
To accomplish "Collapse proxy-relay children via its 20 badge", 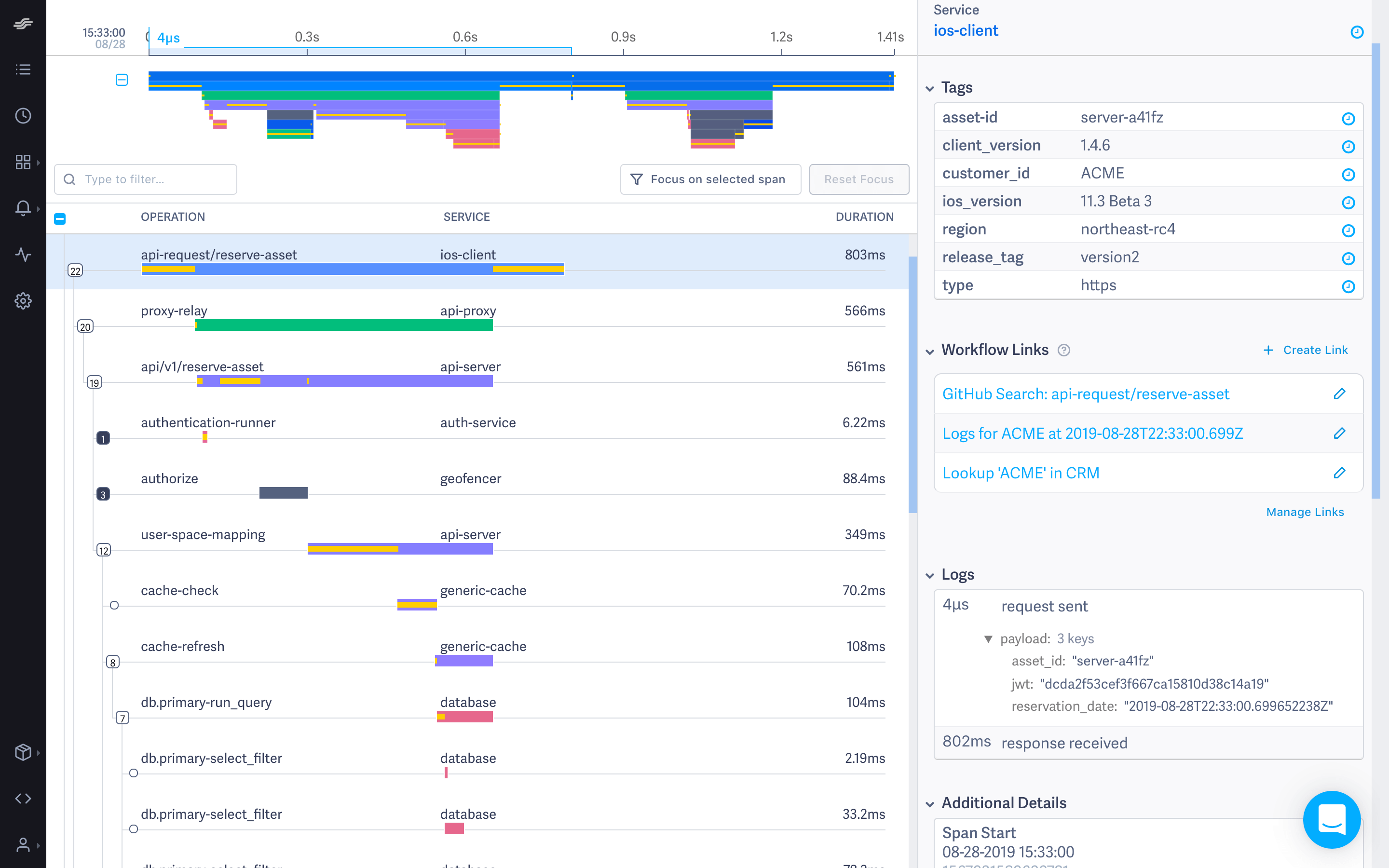I will [85, 326].
